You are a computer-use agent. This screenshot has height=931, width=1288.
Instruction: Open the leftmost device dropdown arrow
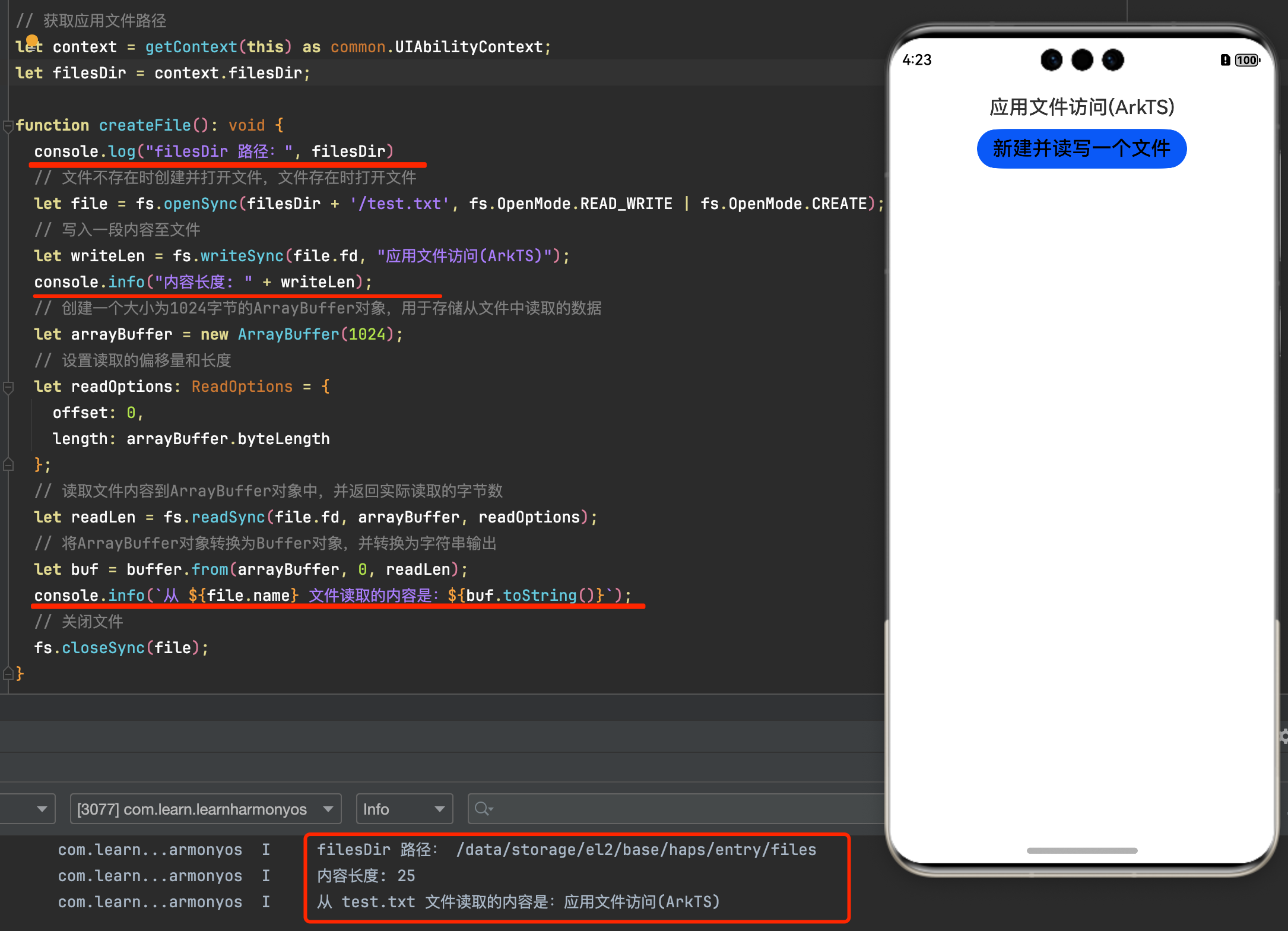42,809
